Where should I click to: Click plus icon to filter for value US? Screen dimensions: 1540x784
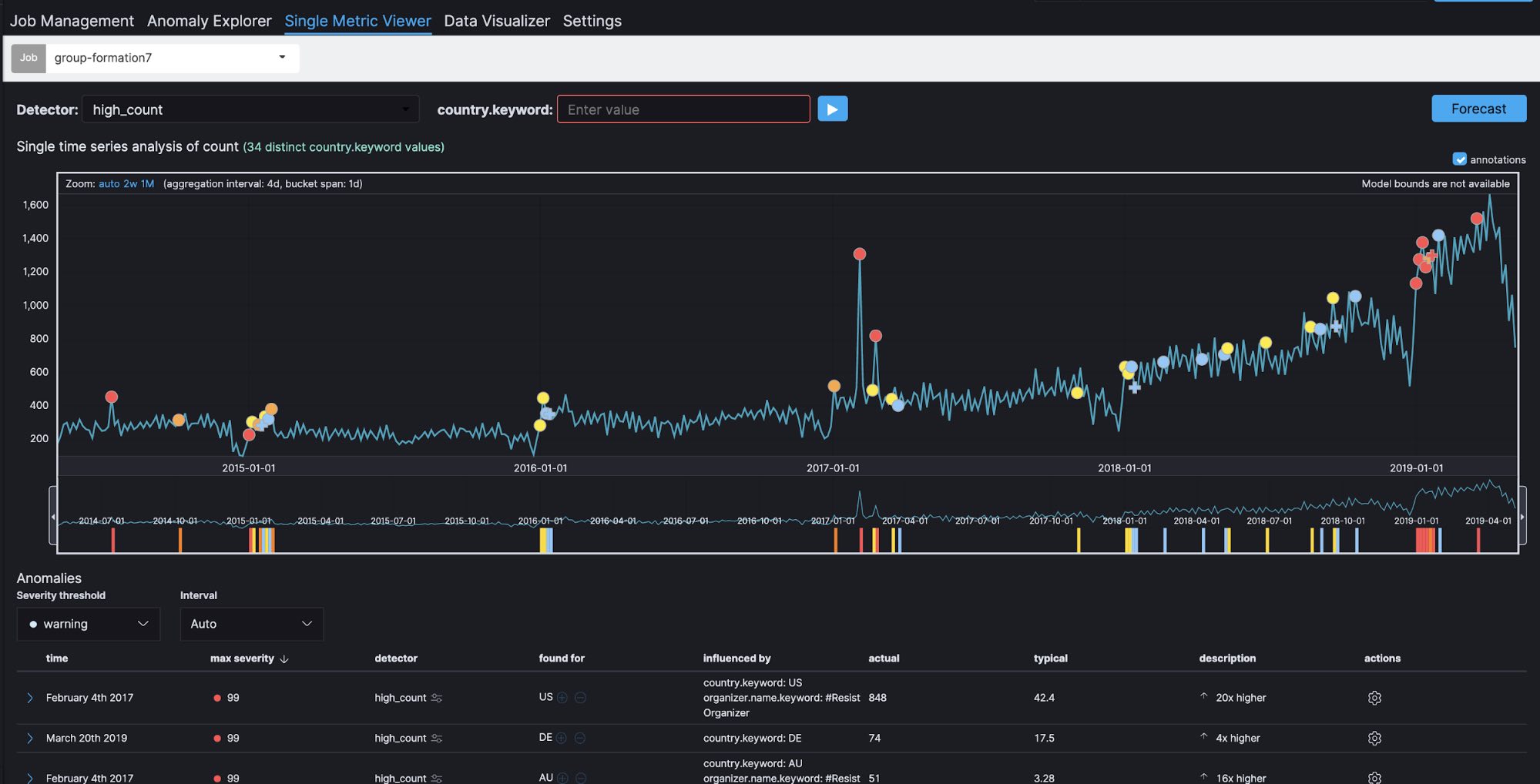(x=563, y=697)
